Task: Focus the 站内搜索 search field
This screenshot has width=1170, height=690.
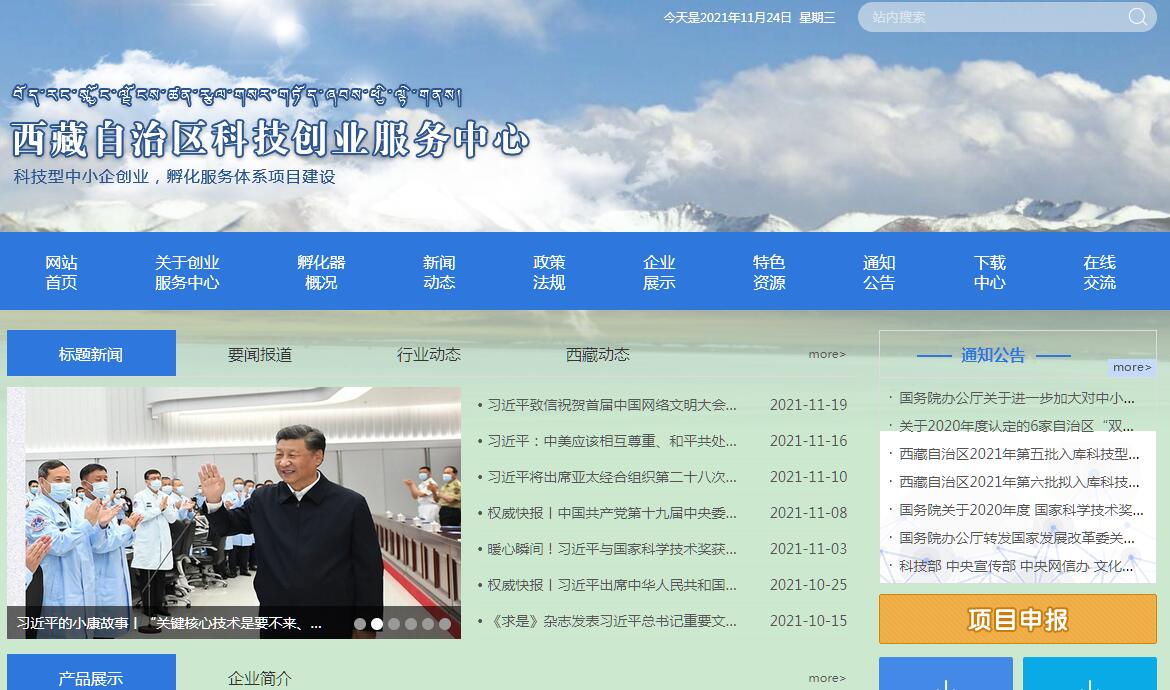Action: 990,17
